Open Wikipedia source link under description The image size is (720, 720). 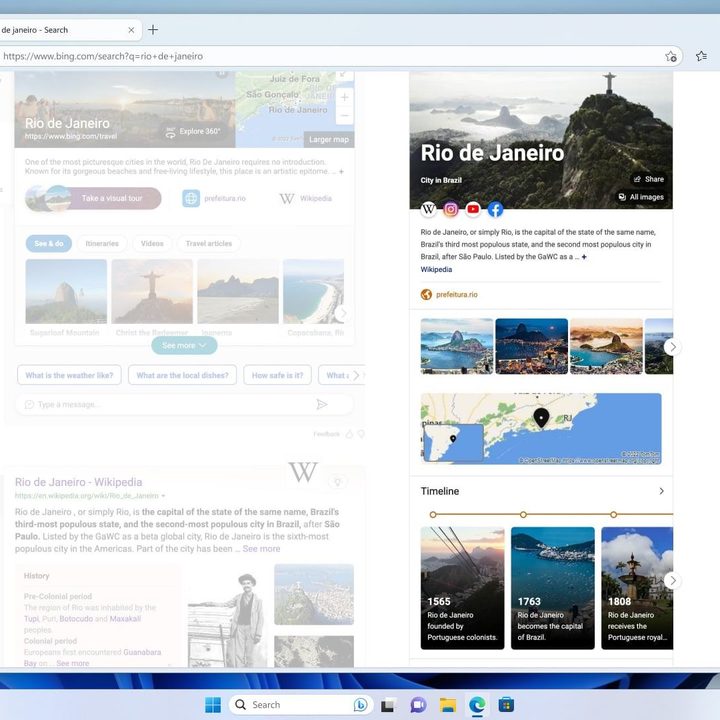436,270
